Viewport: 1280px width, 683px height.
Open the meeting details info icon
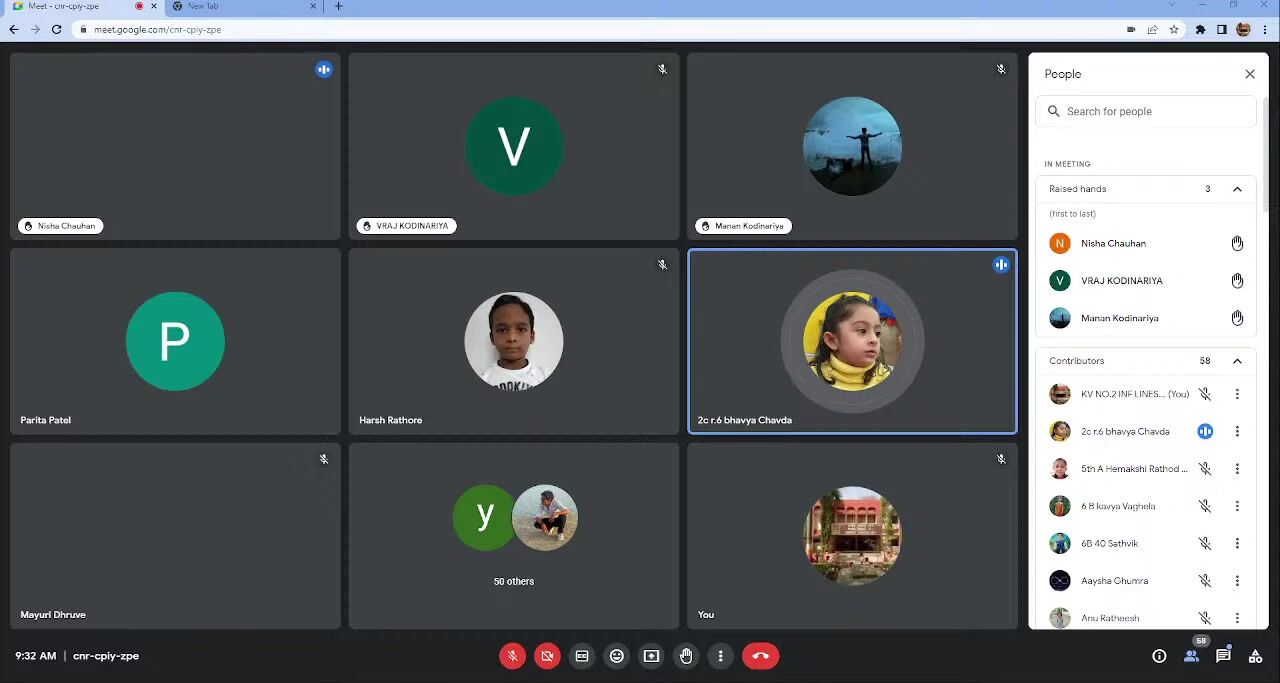pyautogui.click(x=1159, y=656)
